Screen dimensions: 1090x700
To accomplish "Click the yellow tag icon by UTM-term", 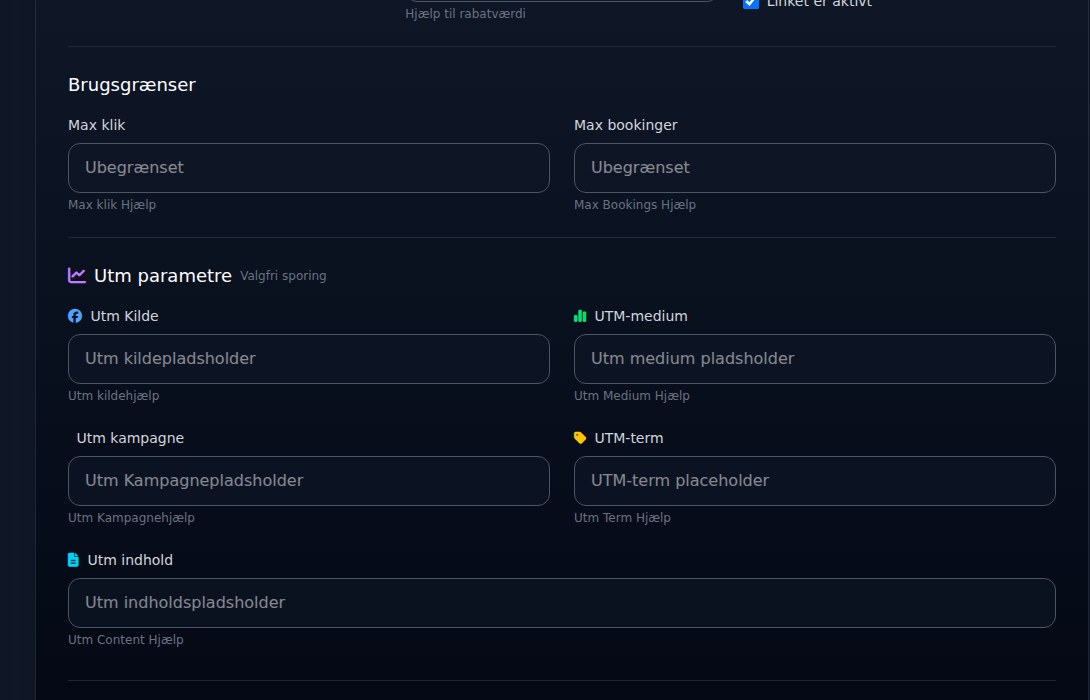I will click(x=580, y=438).
